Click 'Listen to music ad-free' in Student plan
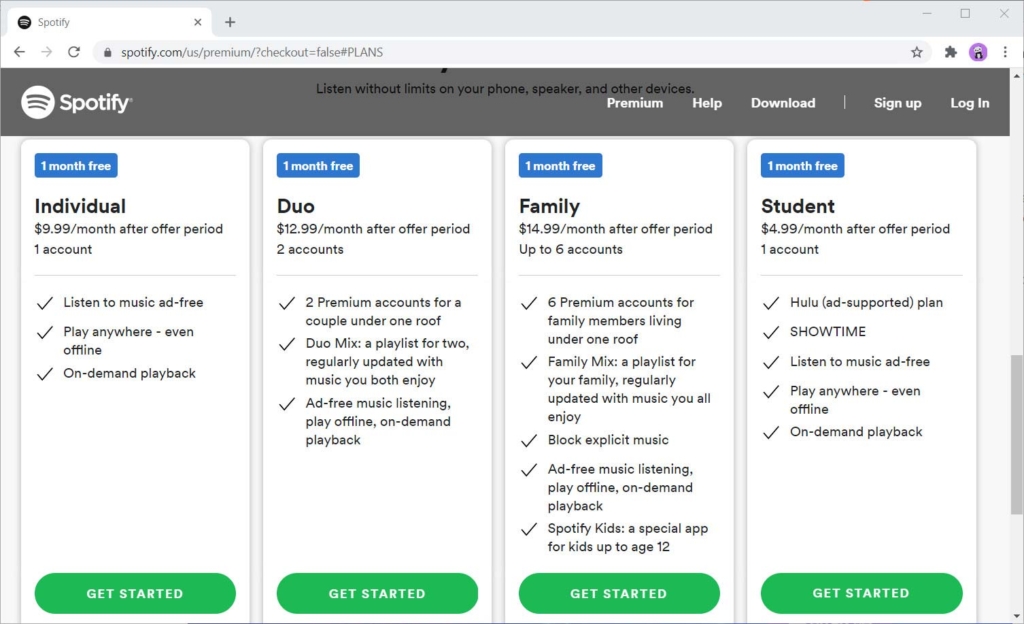Screen dimensions: 1024x624 (860, 362)
